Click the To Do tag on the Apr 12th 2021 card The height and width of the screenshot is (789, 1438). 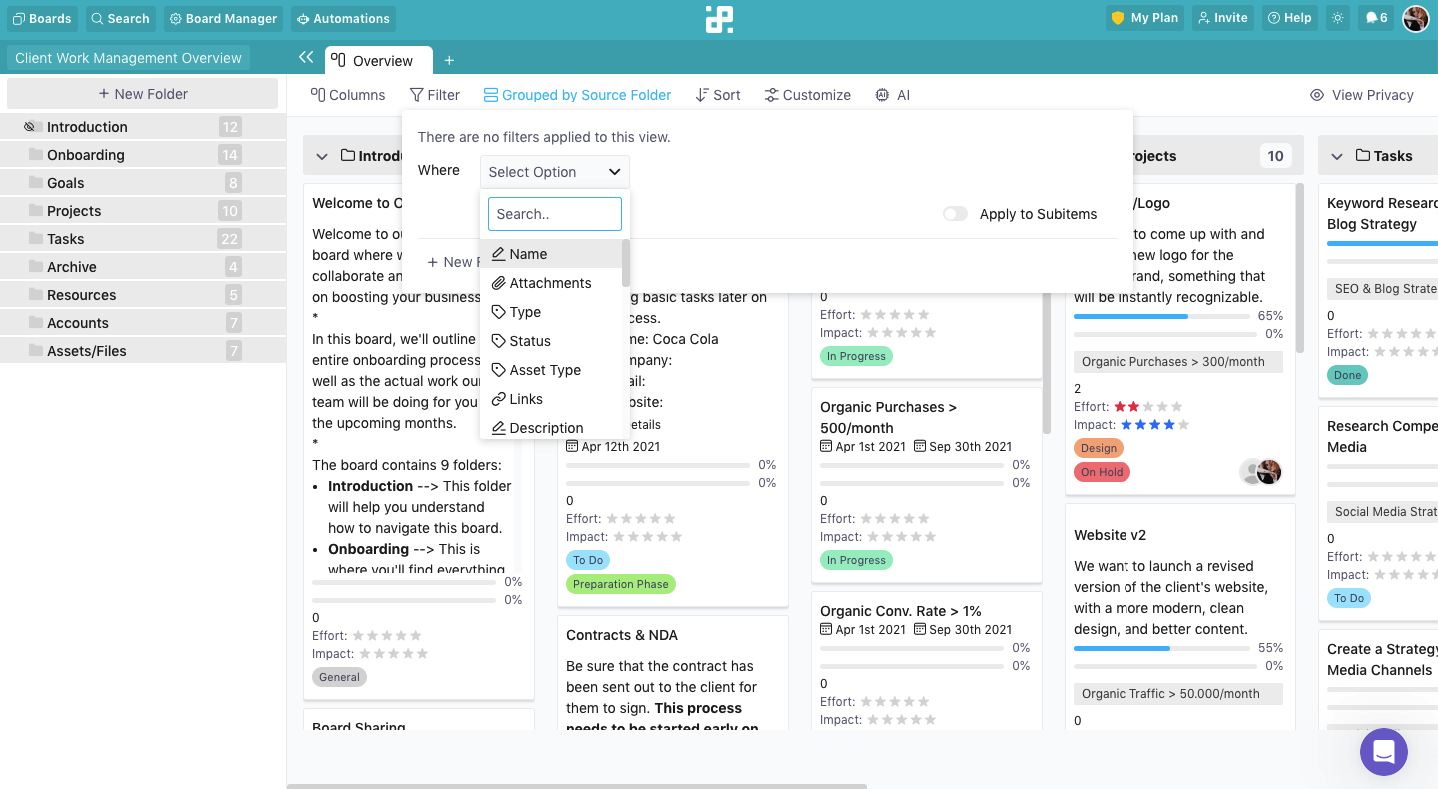(588, 560)
